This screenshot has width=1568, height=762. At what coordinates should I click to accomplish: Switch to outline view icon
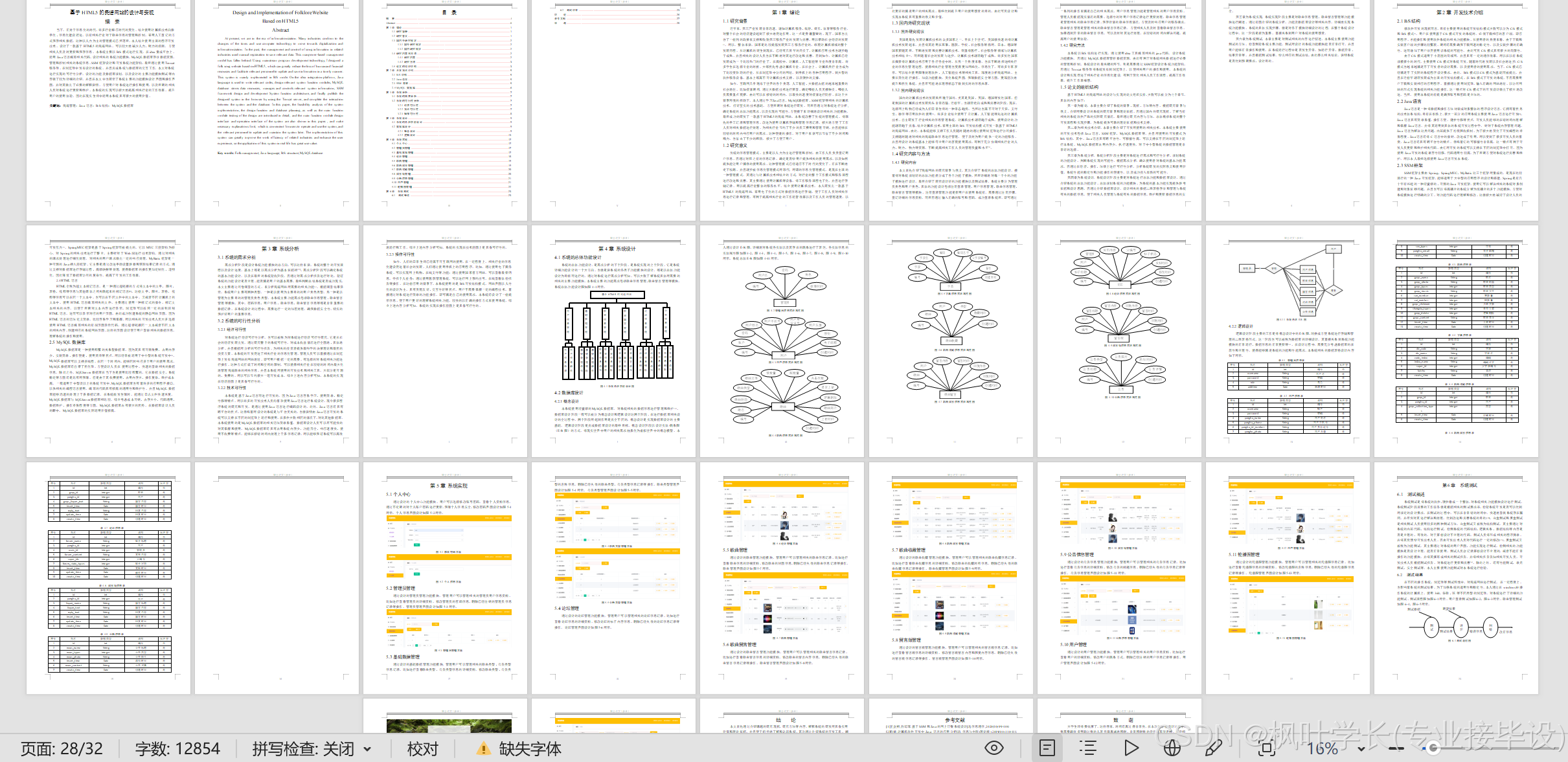(1089, 748)
